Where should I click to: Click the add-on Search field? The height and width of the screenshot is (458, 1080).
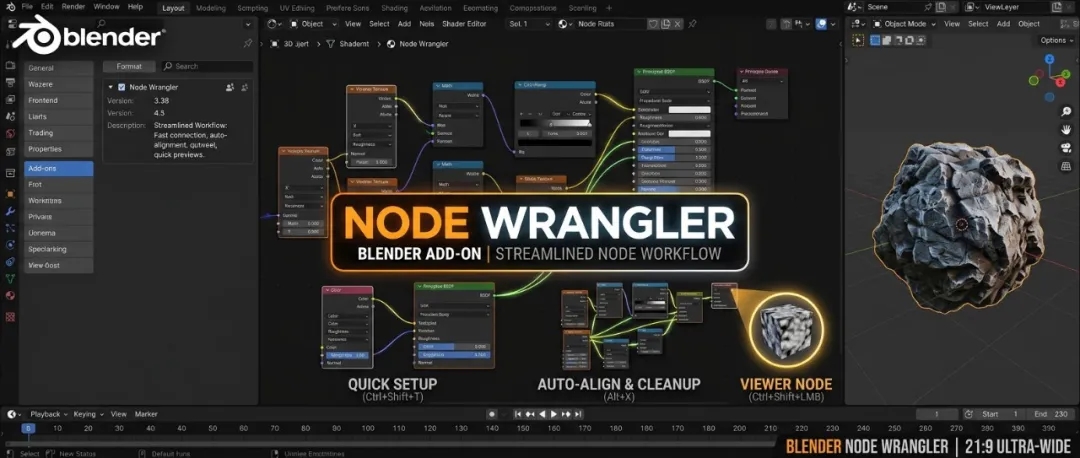tap(207, 66)
